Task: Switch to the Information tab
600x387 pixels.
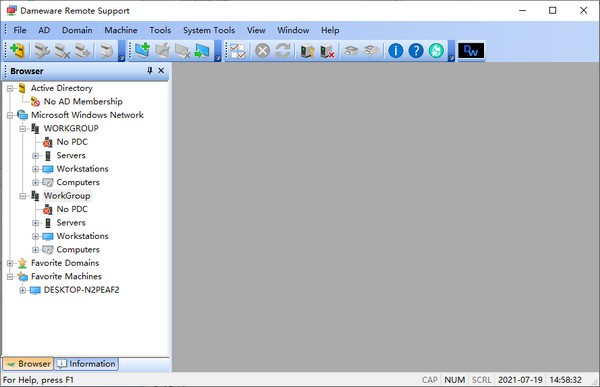Action: [x=86, y=364]
